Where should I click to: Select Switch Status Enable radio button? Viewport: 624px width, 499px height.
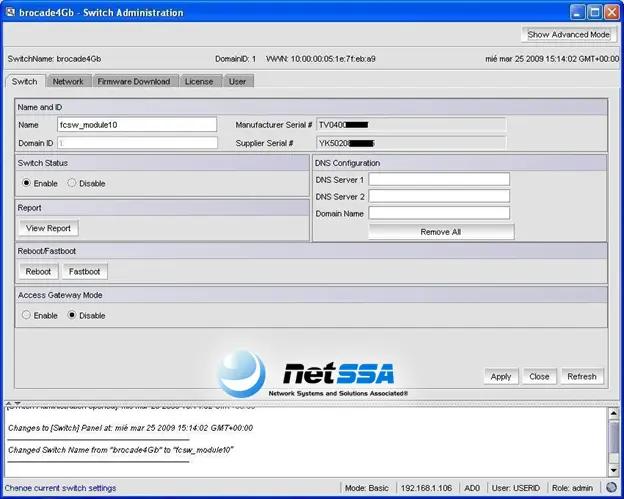[x=26, y=183]
